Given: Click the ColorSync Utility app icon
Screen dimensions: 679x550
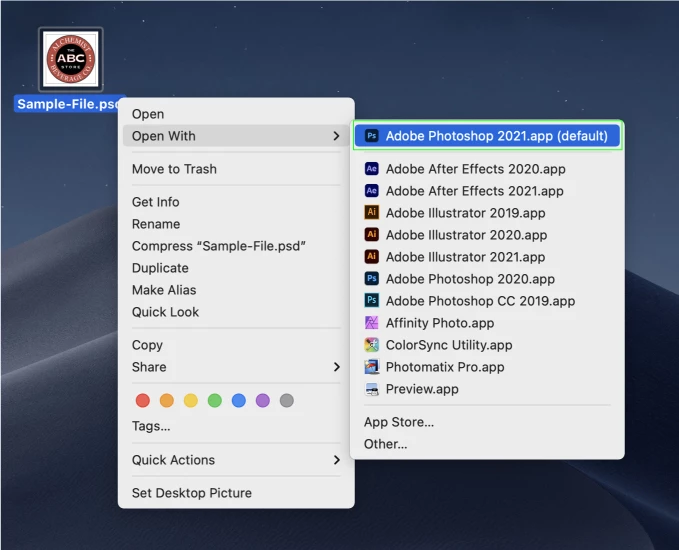Looking at the screenshot, I should point(372,345).
